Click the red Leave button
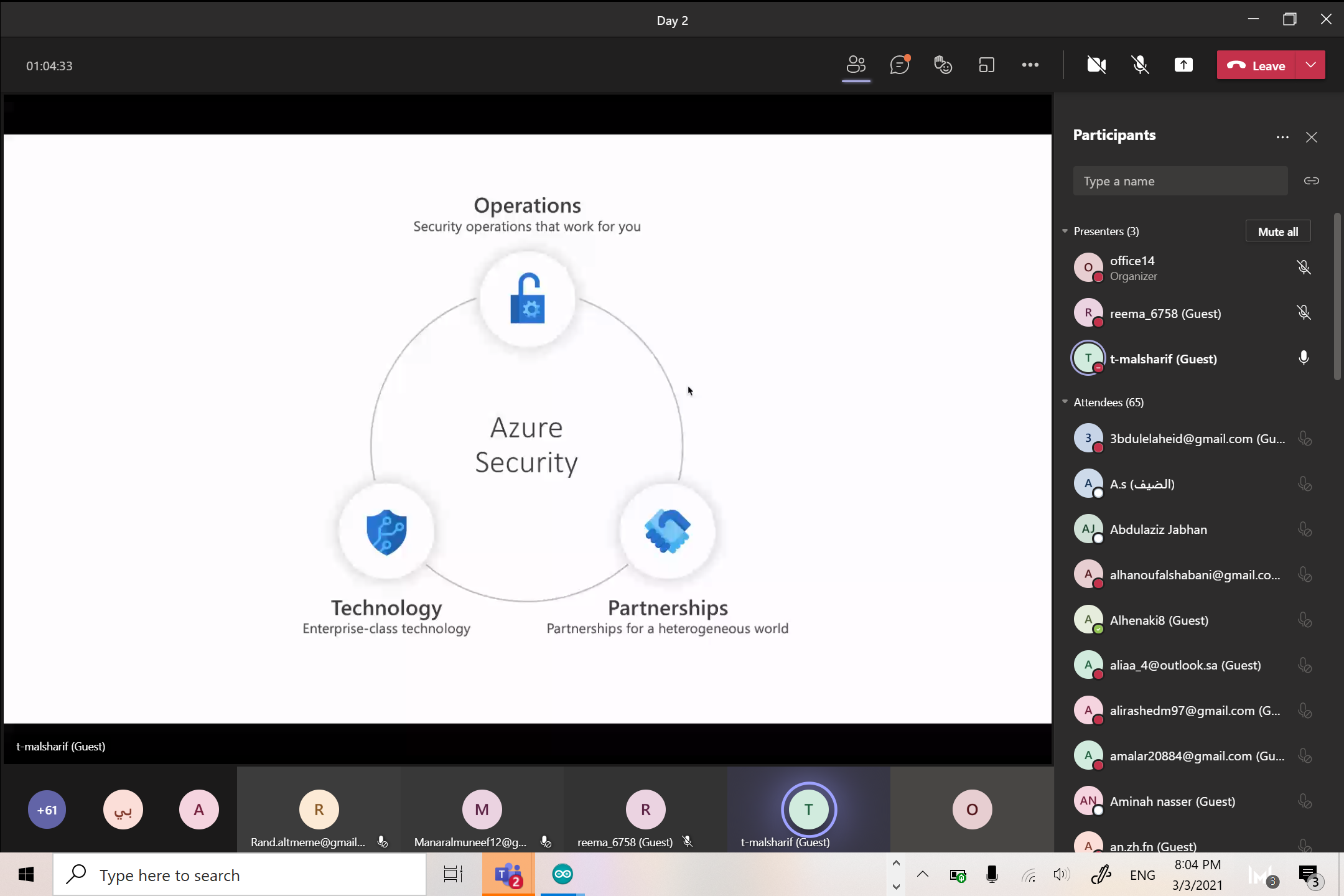1344x896 pixels. 1256,65
